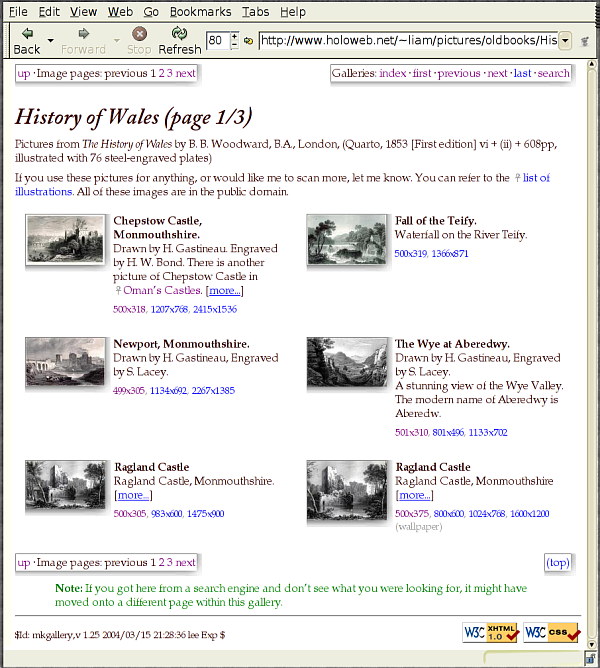The height and width of the screenshot is (668, 600).
Task: Click the W3C CSS validation badge
Action: tap(549, 632)
